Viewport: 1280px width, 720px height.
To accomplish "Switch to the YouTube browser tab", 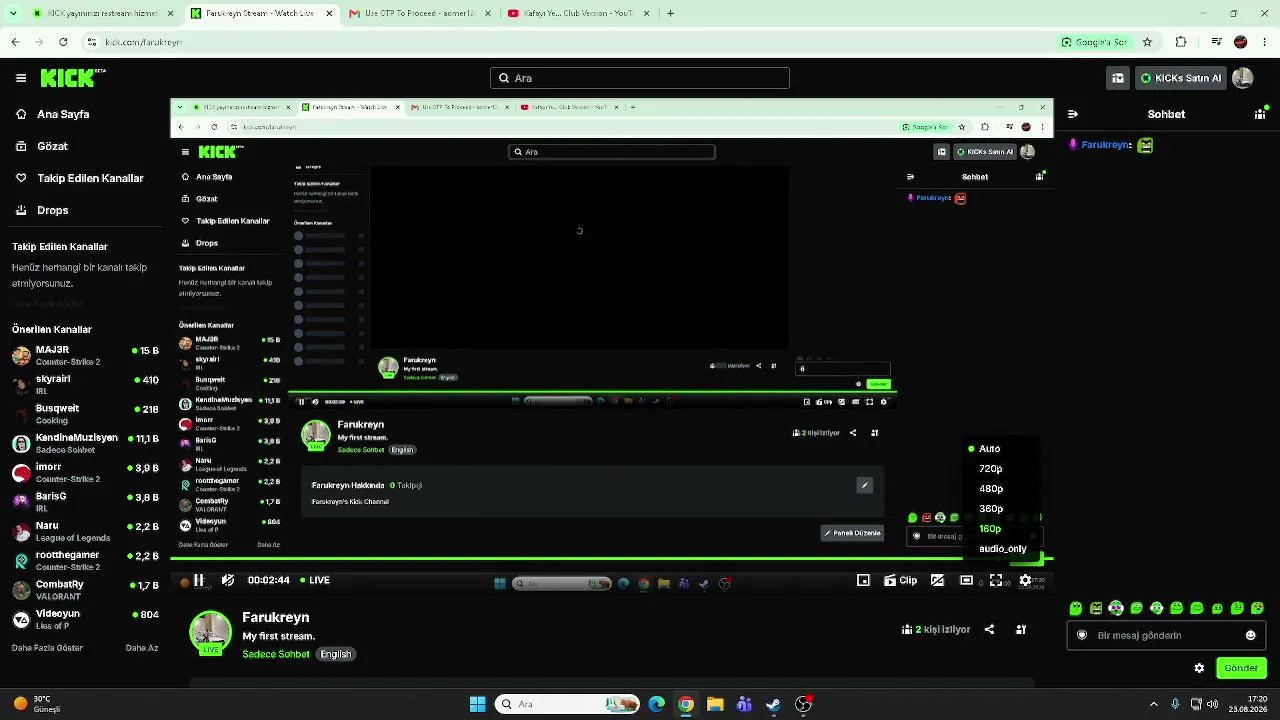I will tap(577, 14).
